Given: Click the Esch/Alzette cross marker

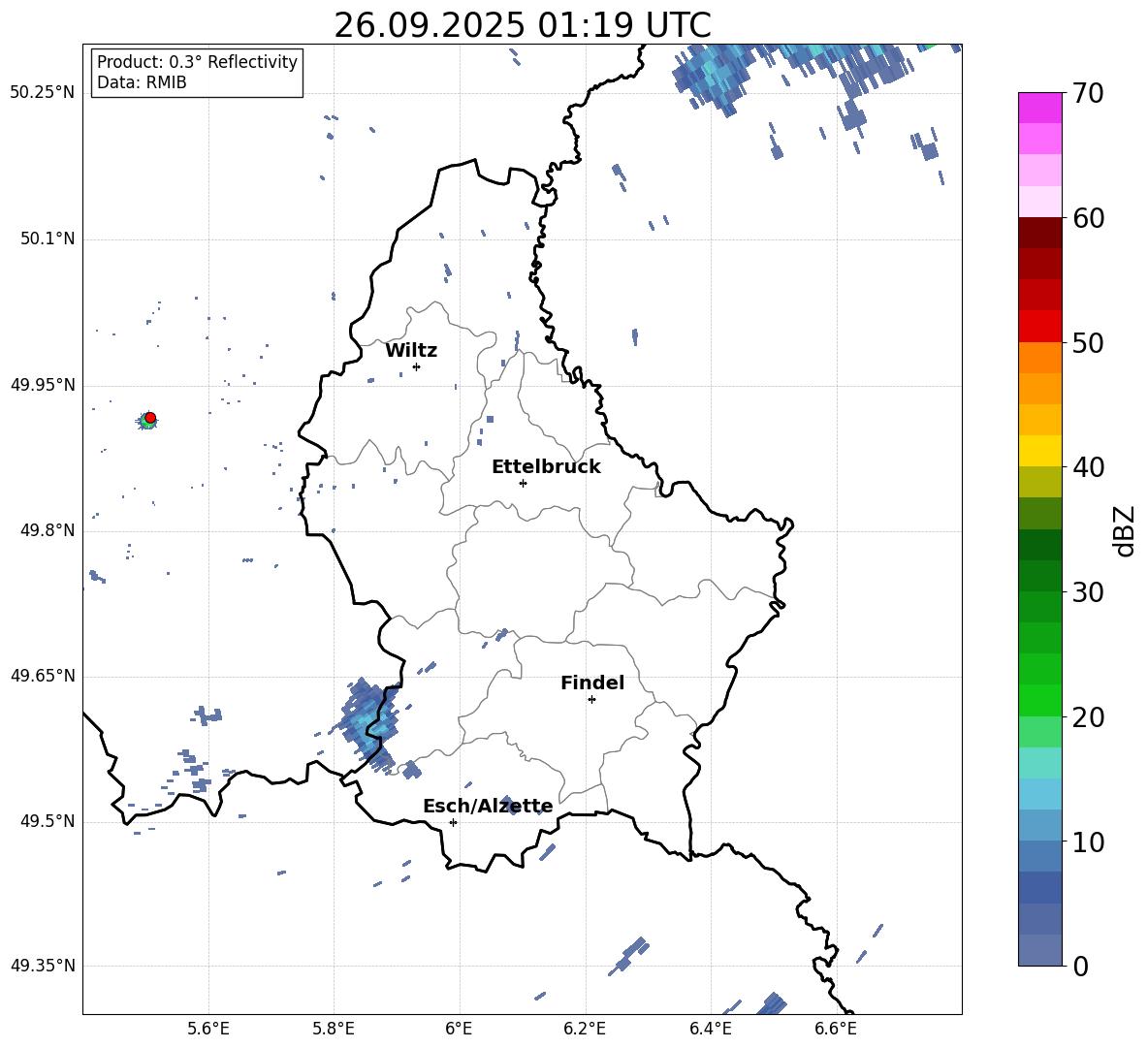Looking at the screenshot, I should [x=453, y=822].
